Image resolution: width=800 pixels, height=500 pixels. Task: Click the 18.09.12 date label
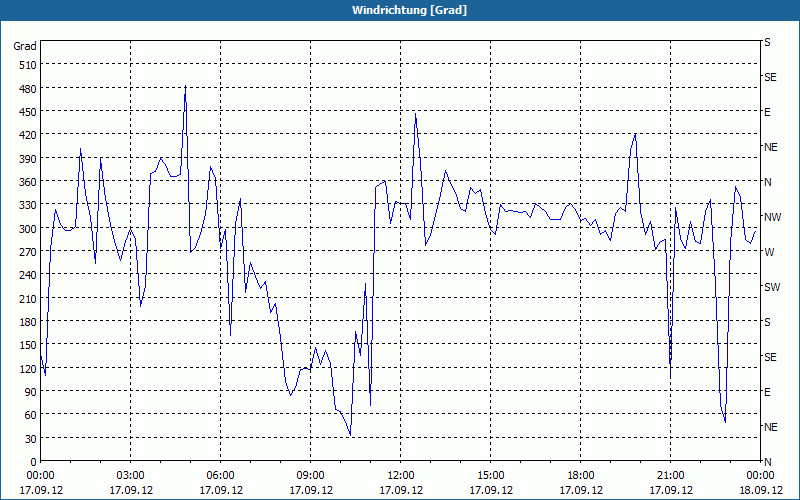click(x=760, y=490)
